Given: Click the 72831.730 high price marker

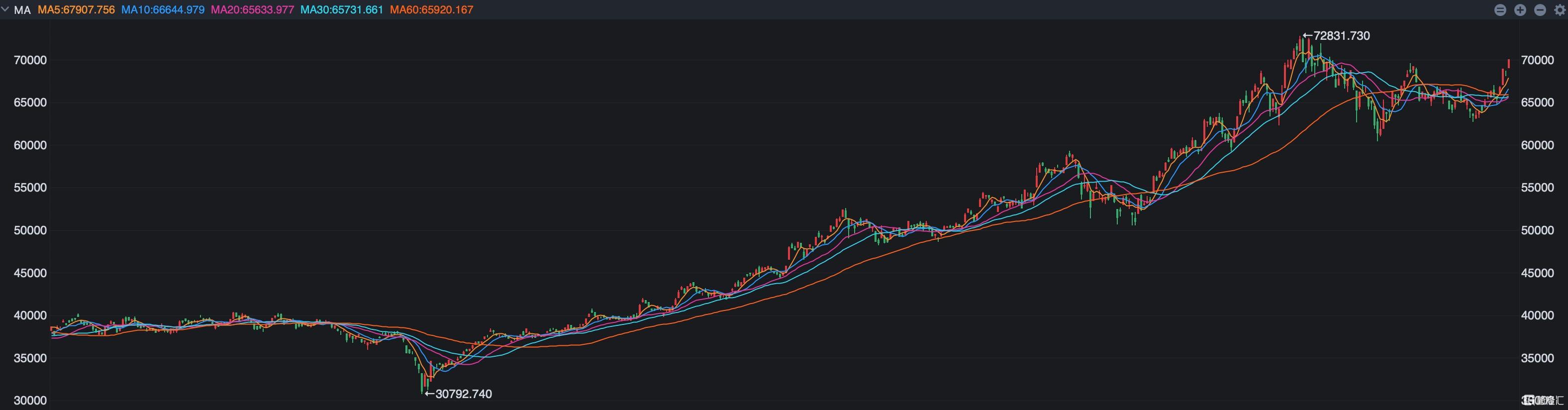Looking at the screenshot, I should click(x=1336, y=36).
